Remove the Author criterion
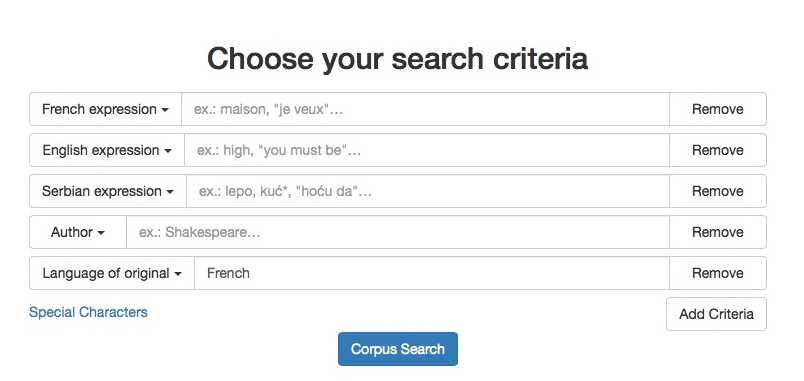This screenshot has height=381, width=804. (x=718, y=232)
